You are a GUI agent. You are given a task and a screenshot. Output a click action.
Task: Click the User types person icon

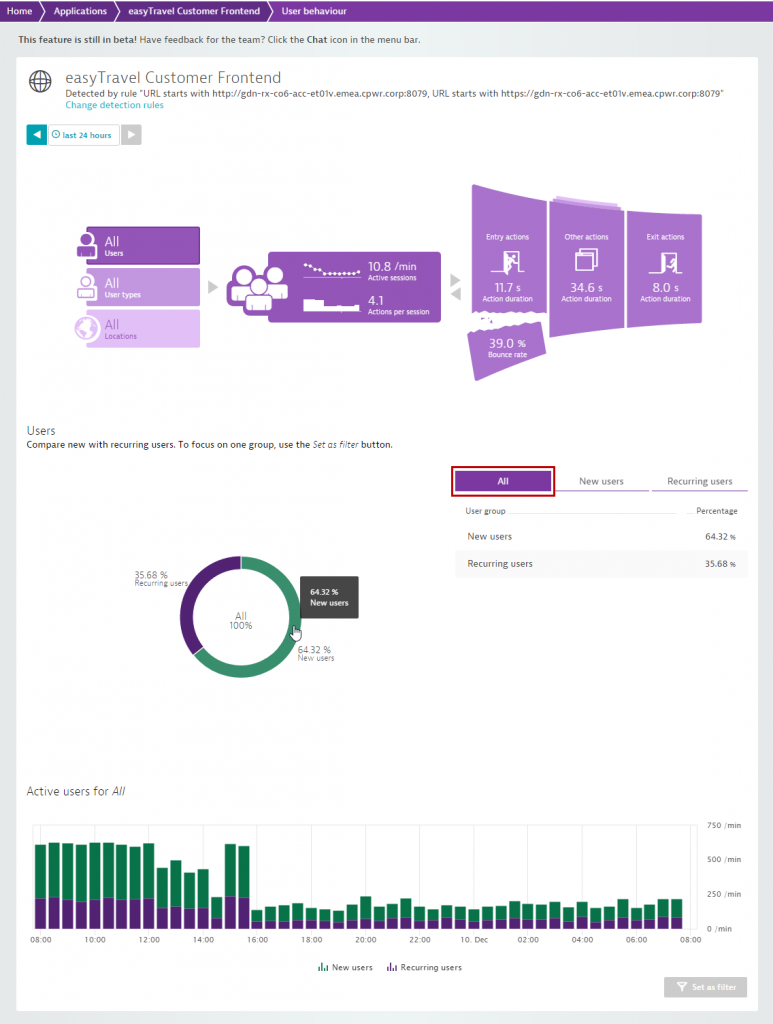pyautogui.click(x=87, y=287)
